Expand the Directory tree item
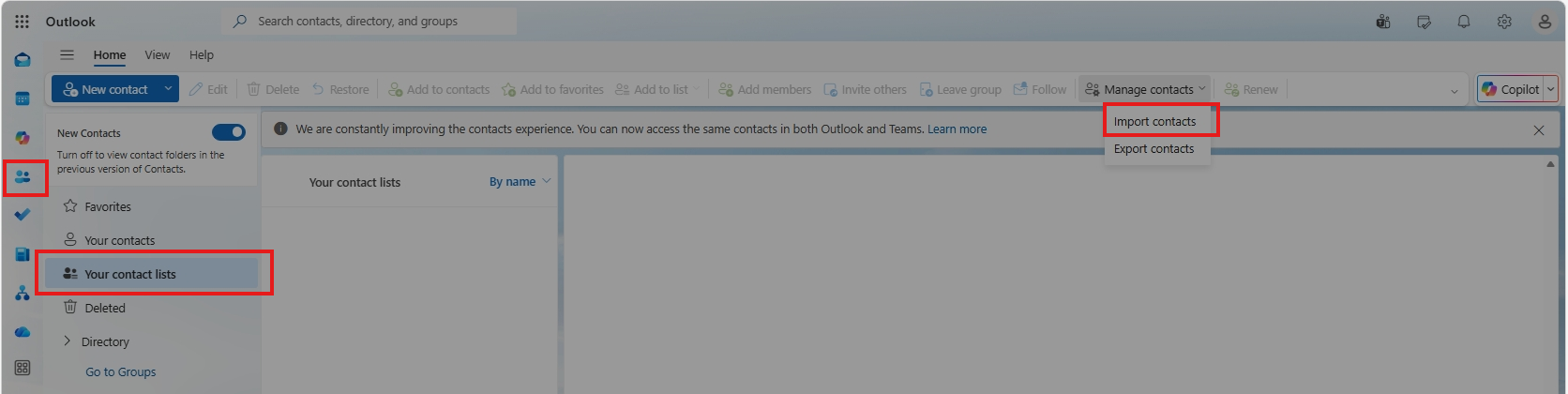The width and height of the screenshot is (1568, 394). click(x=67, y=341)
